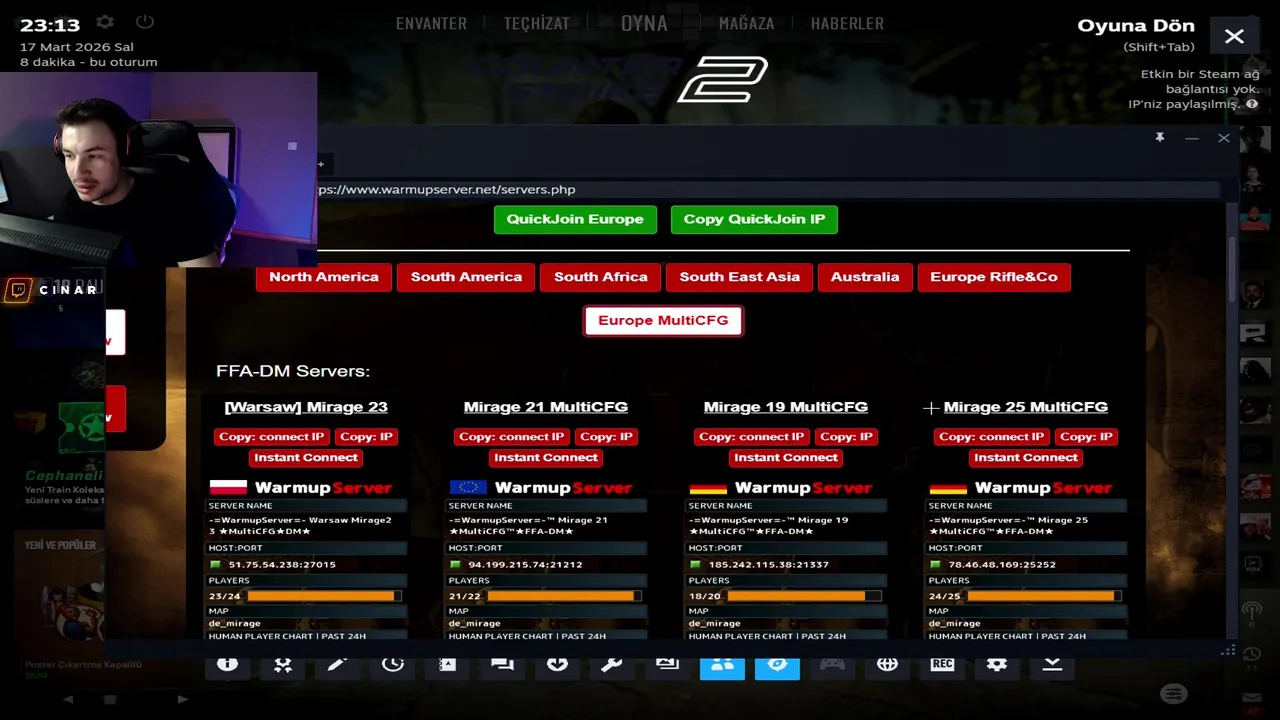Instant Connect to Mirage 25 MultiCFG
Viewport: 1280px width, 720px height.
[1026, 458]
